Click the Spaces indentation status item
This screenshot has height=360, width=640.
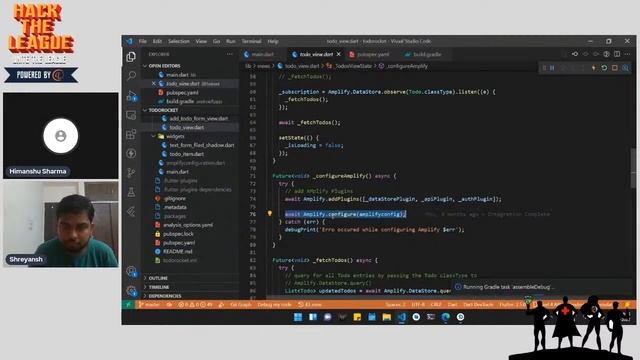396,304
